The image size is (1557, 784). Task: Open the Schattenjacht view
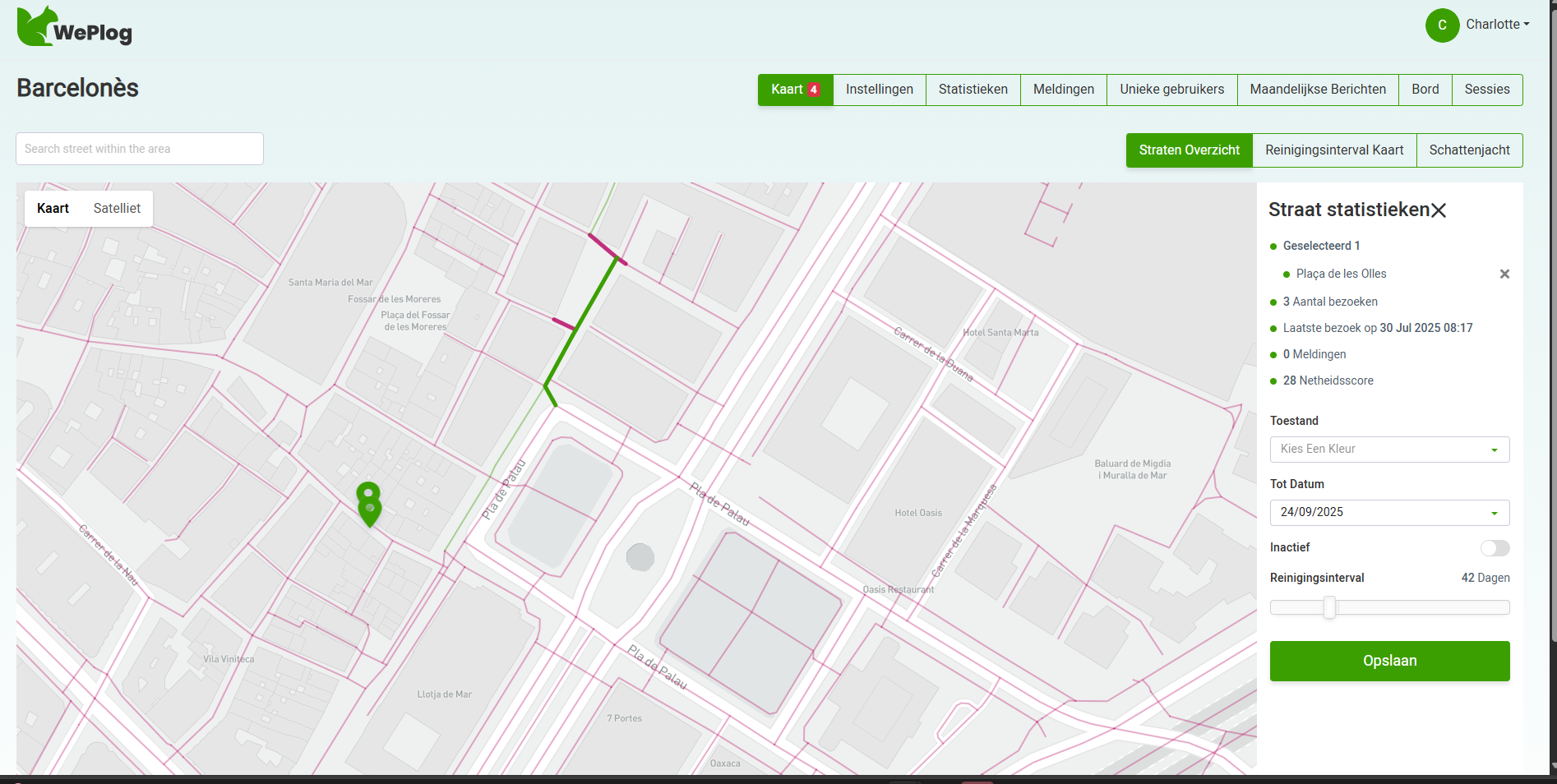[1469, 150]
